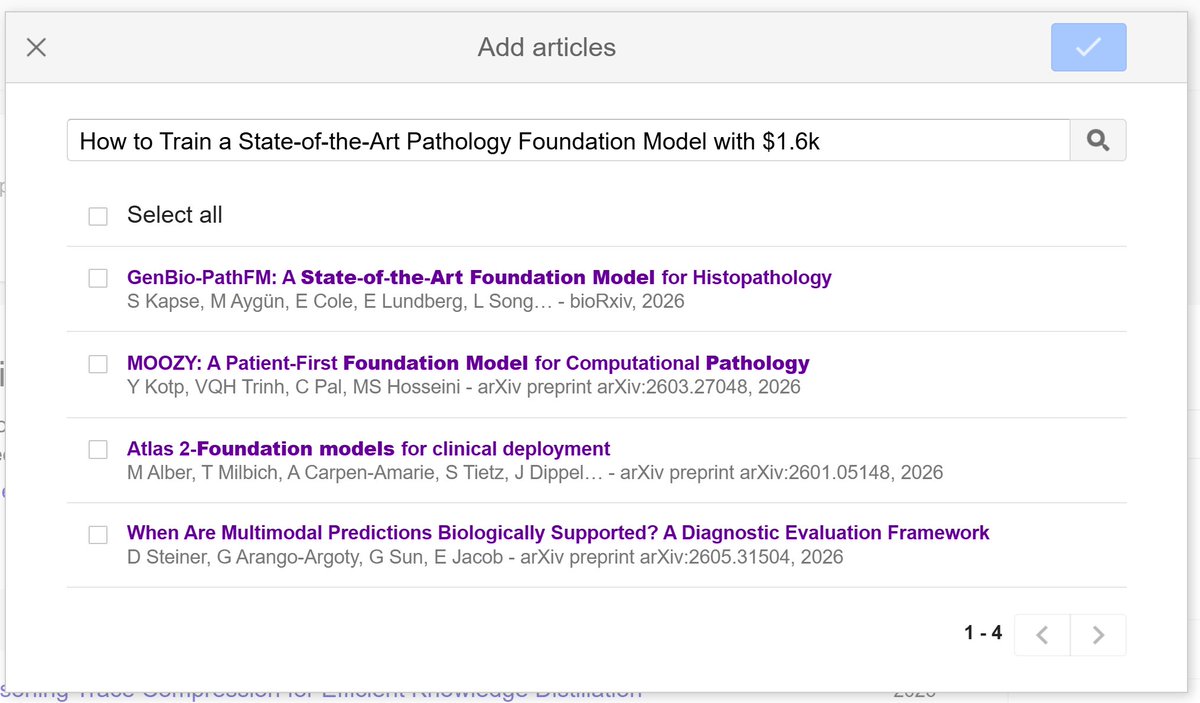Click authors line starting M Alber
Viewport: 1200px width, 703px height.
pyautogui.click(x=535, y=473)
